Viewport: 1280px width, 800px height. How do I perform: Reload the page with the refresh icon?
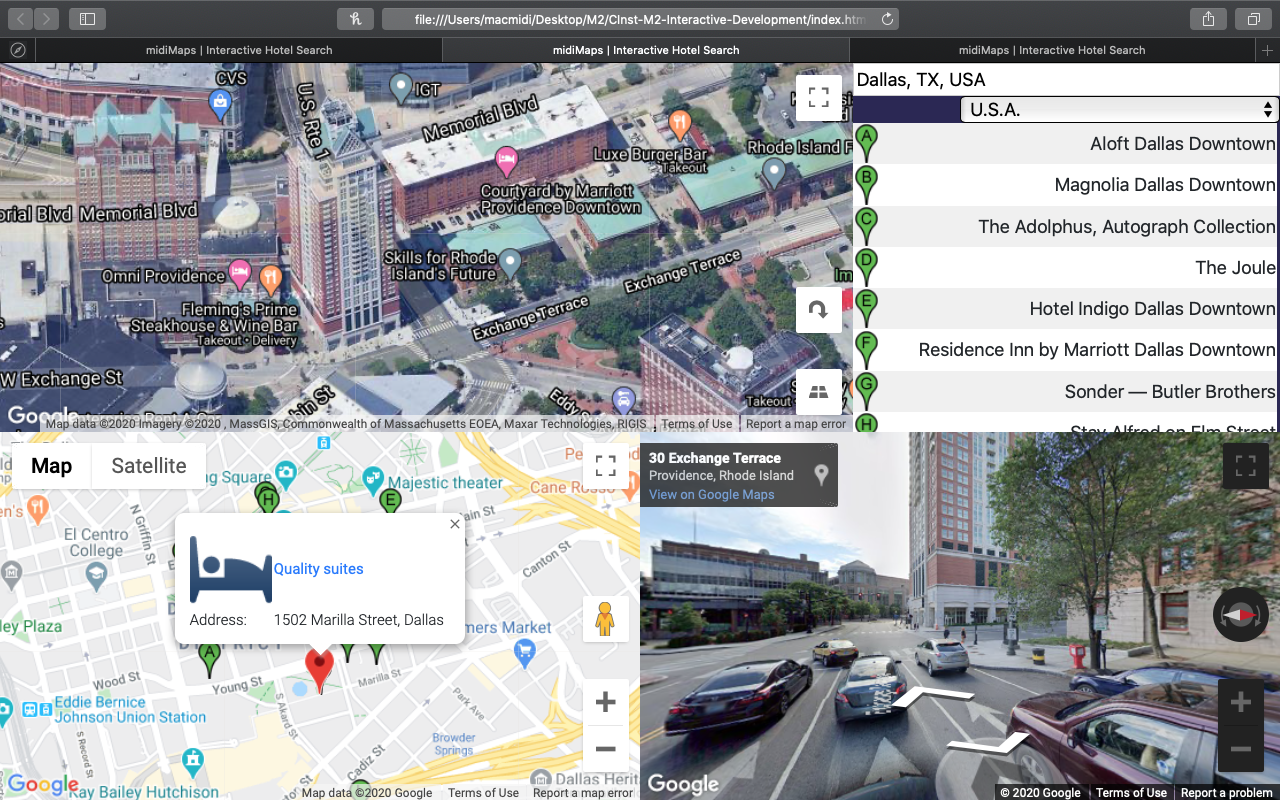point(886,19)
